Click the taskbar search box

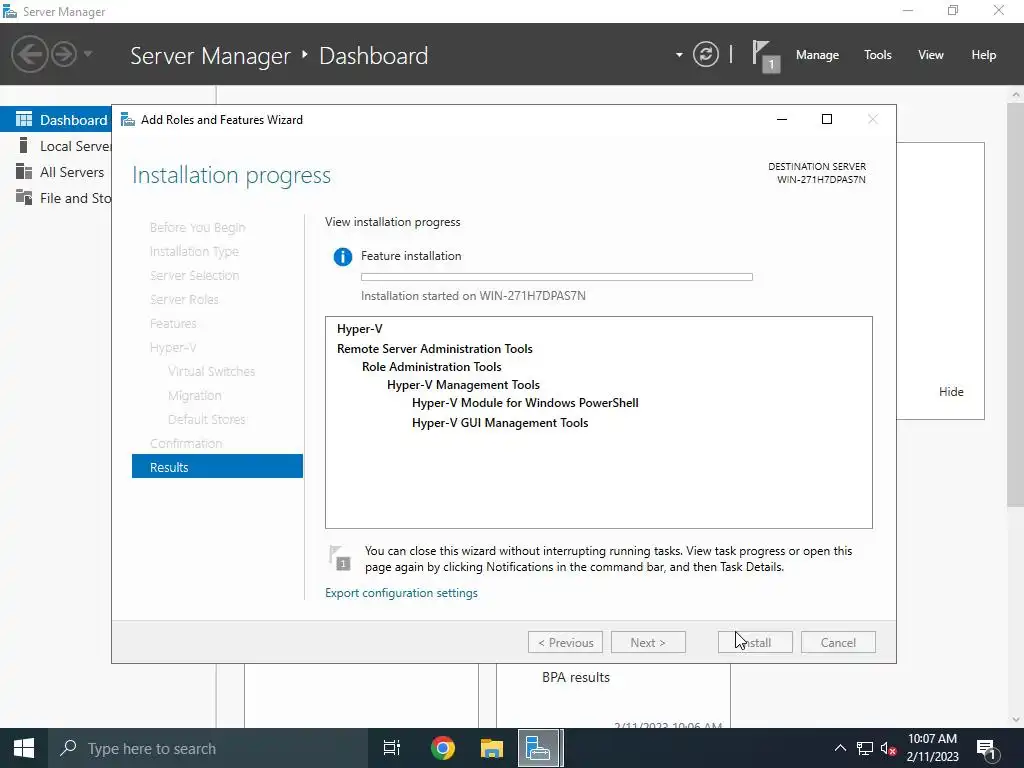tap(208, 748)
